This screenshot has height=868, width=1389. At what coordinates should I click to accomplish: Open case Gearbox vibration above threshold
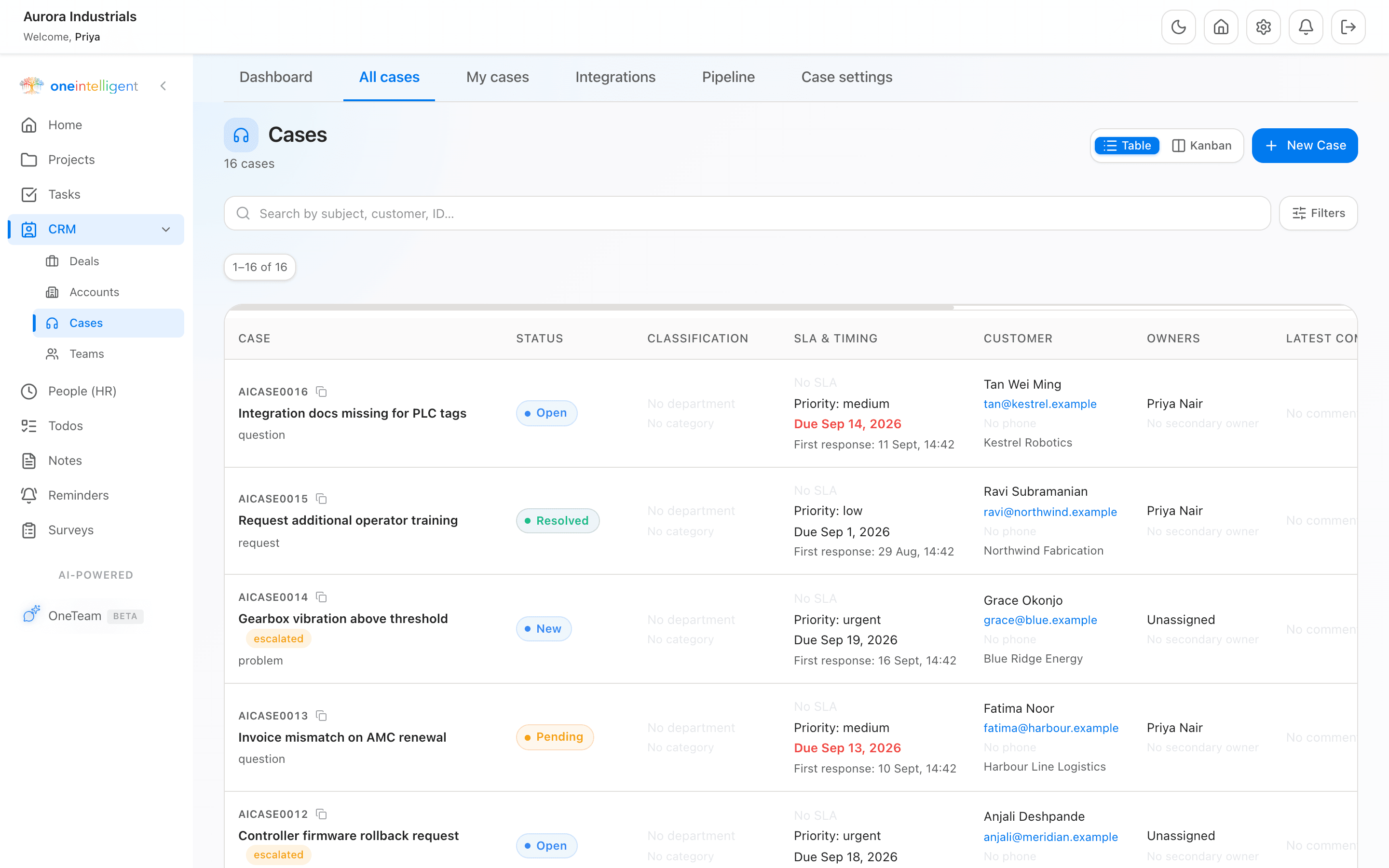(x=342, y=619)
